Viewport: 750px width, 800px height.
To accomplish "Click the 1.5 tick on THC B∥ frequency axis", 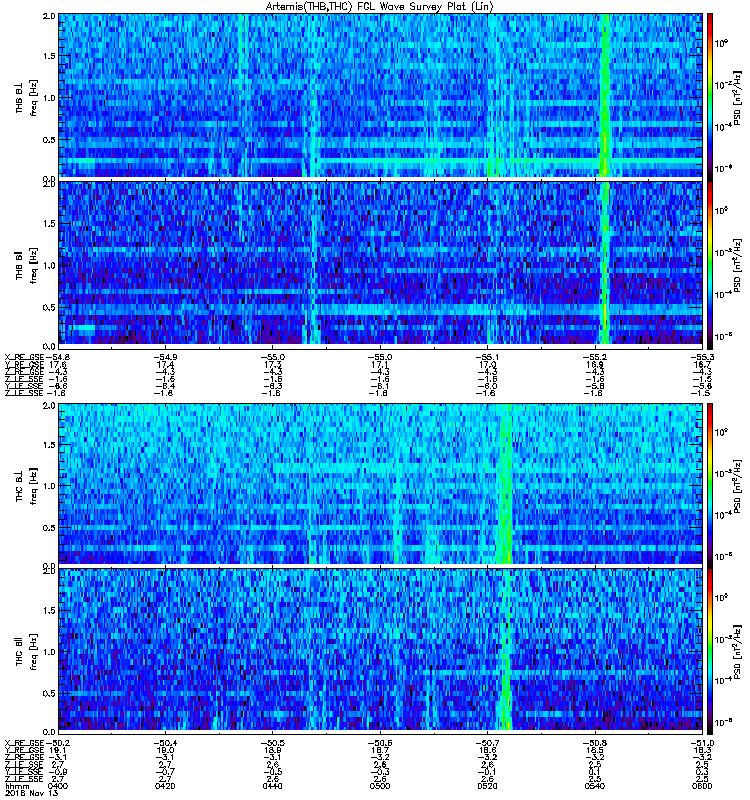I will pos(49,610).
